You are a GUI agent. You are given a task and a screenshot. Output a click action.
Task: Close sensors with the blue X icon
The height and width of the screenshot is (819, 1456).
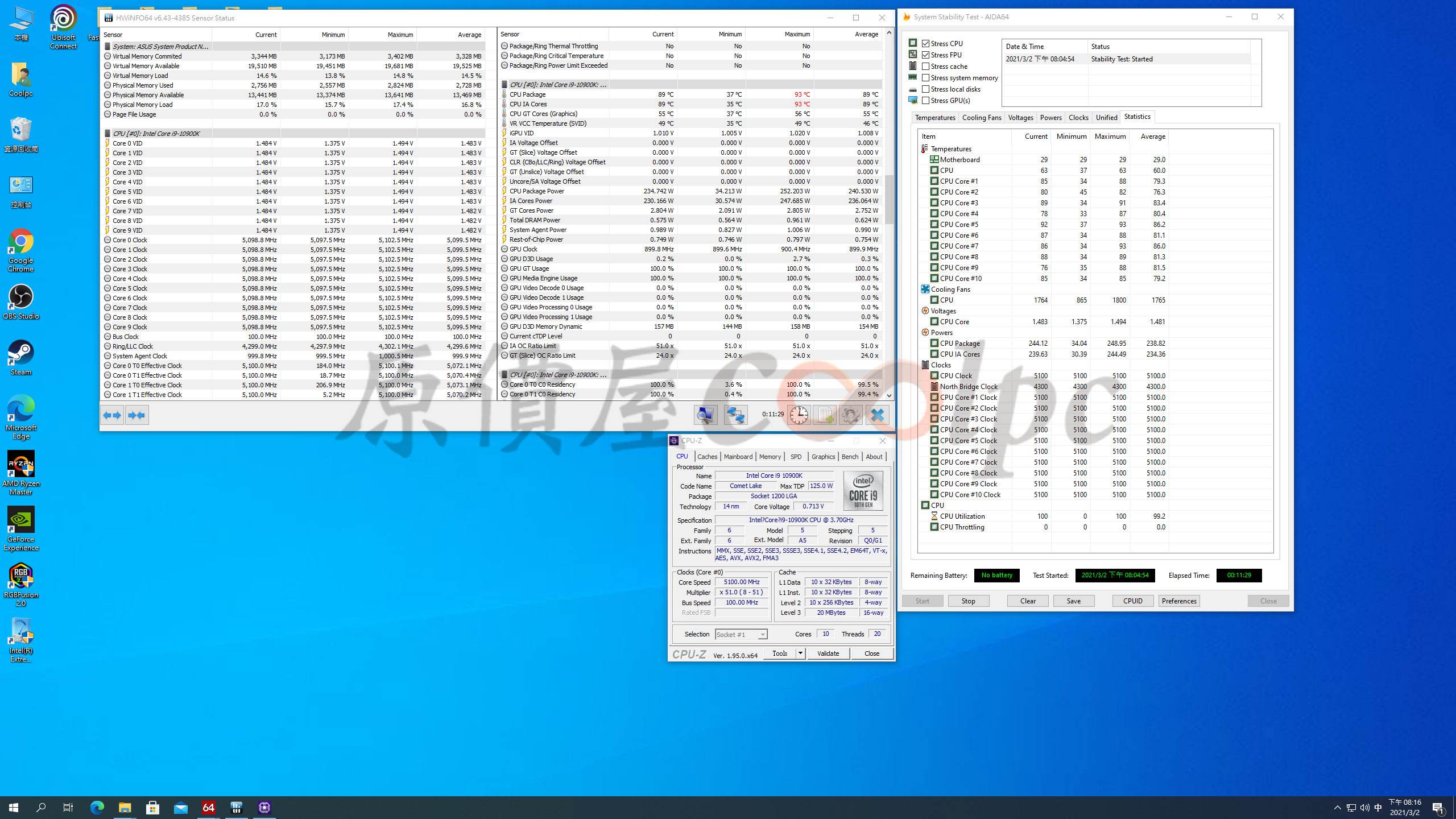tap(877, 415)
